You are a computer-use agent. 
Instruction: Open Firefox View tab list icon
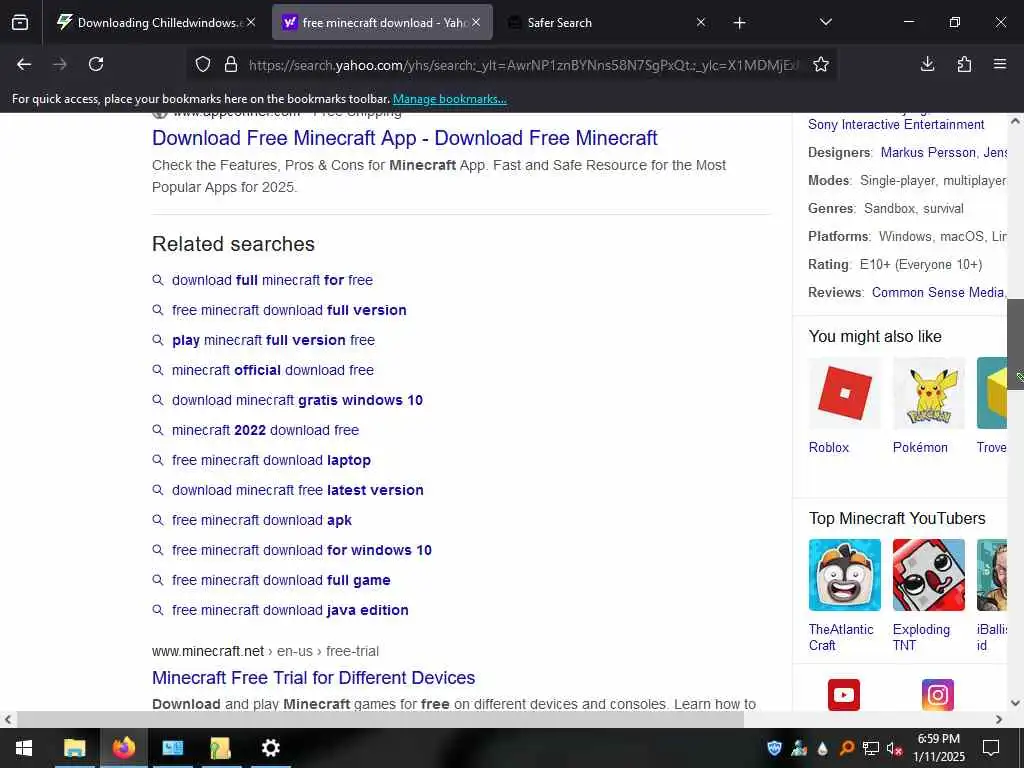click(x=20, y=23)
